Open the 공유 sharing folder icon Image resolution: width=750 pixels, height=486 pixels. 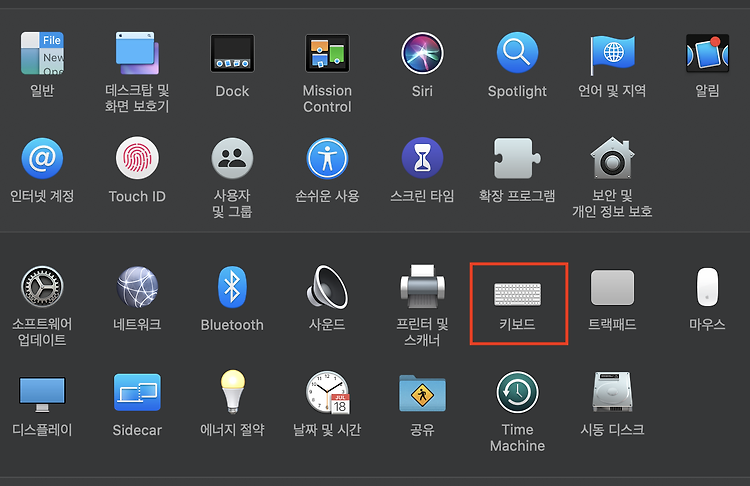click(x=422, y=393)
